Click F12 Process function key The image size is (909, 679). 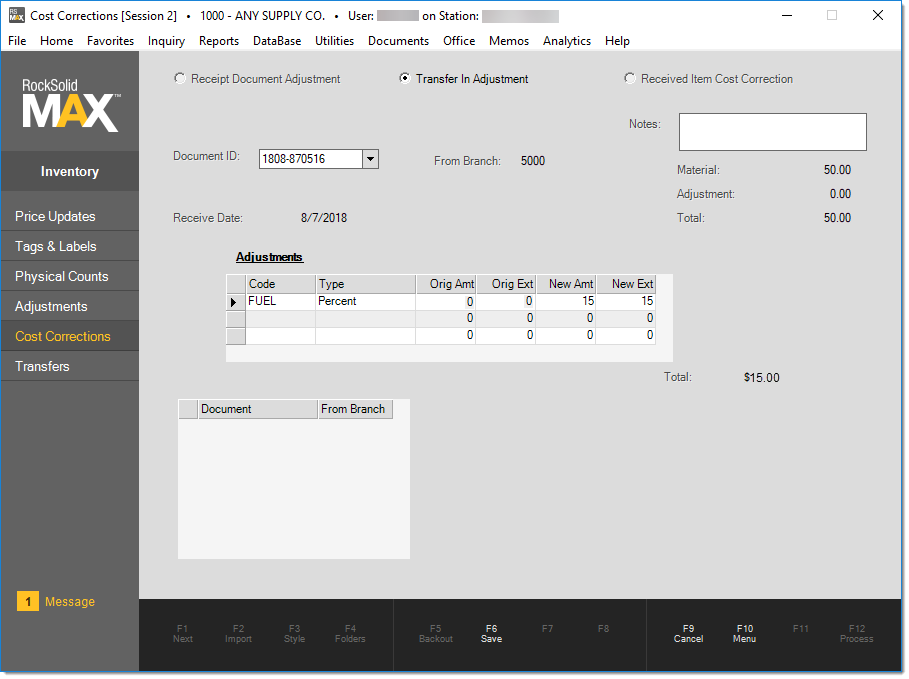[856, 634]
